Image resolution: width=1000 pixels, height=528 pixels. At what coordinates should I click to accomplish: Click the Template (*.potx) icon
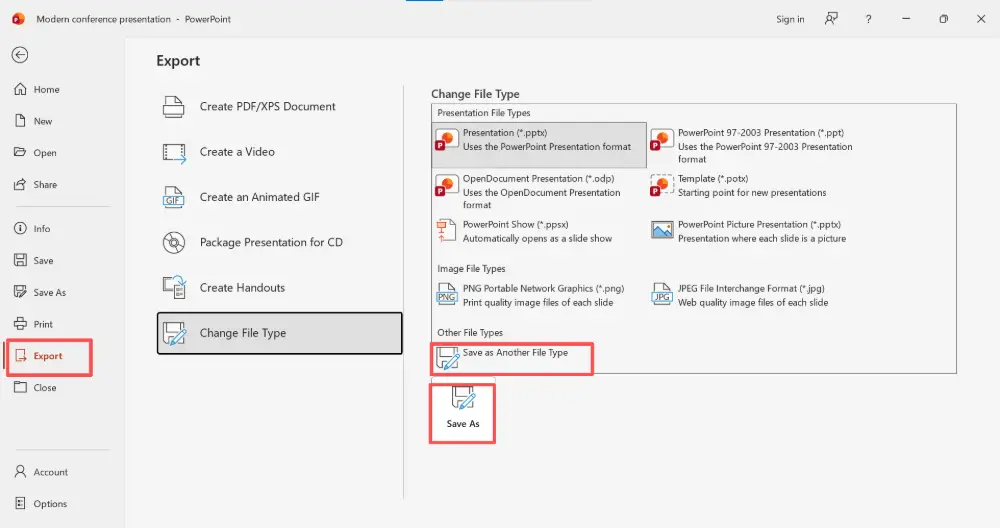click(x=662, y=185)
